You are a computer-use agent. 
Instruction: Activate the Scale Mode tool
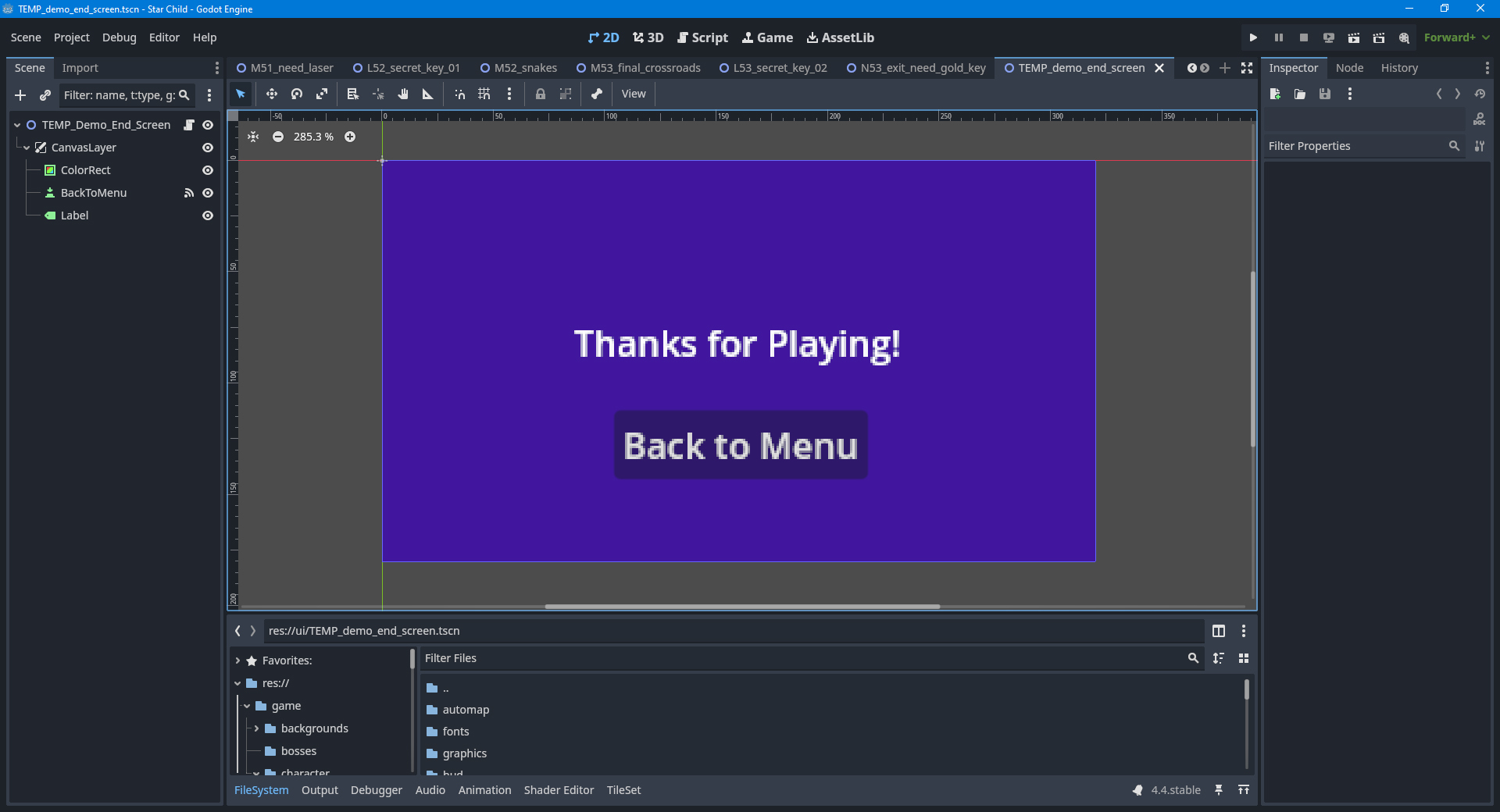pos(322,94)
